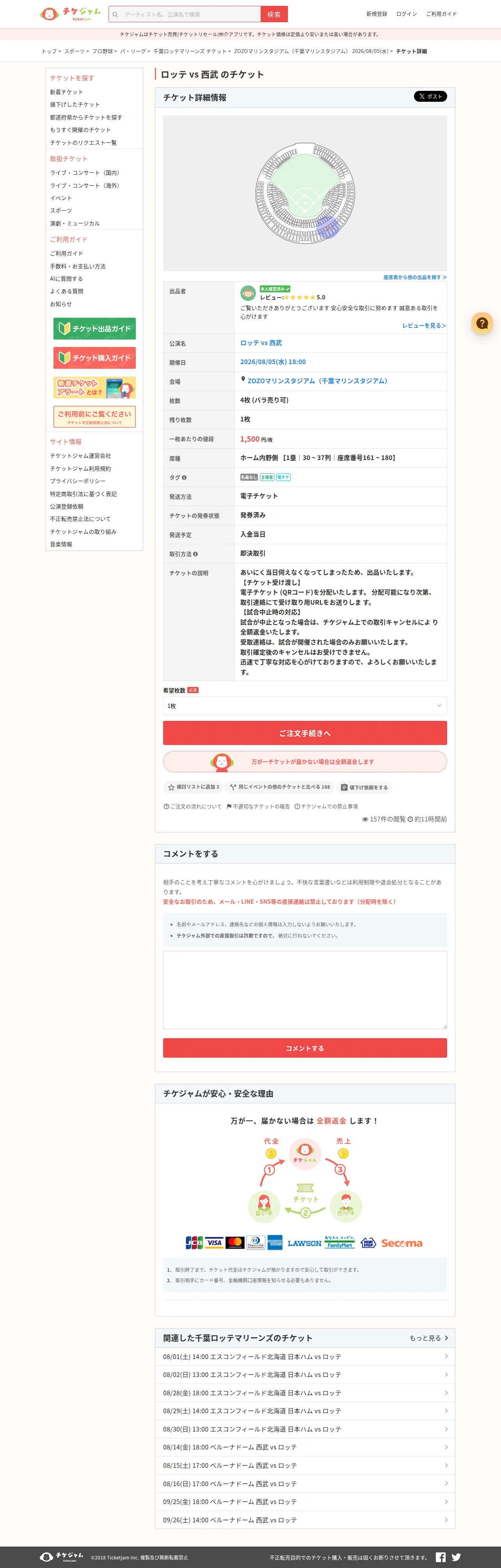Open 不正転売禁止法について in the sidebar

click(80, 519)
